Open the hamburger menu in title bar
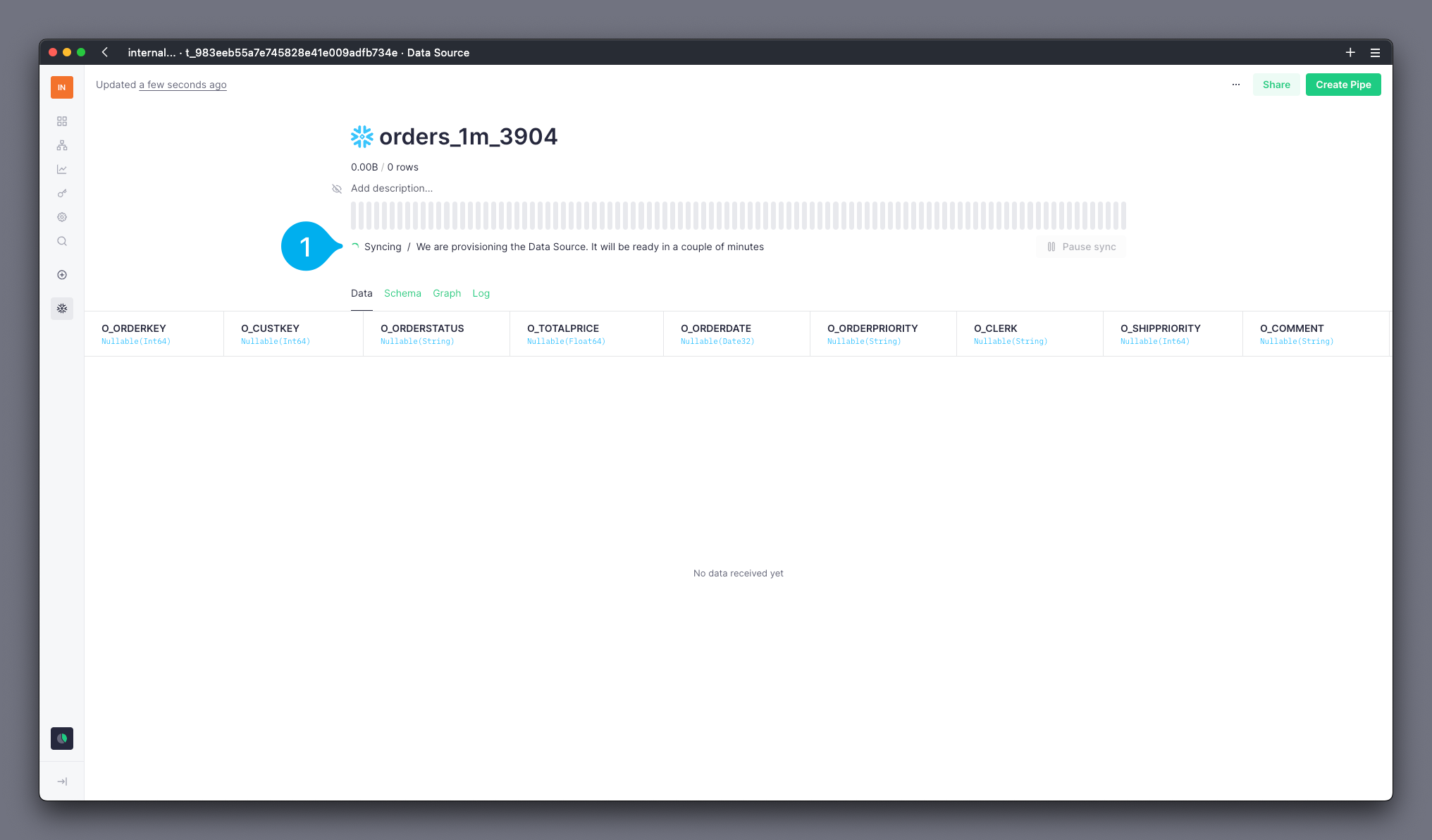 [x=1375, y=53]
